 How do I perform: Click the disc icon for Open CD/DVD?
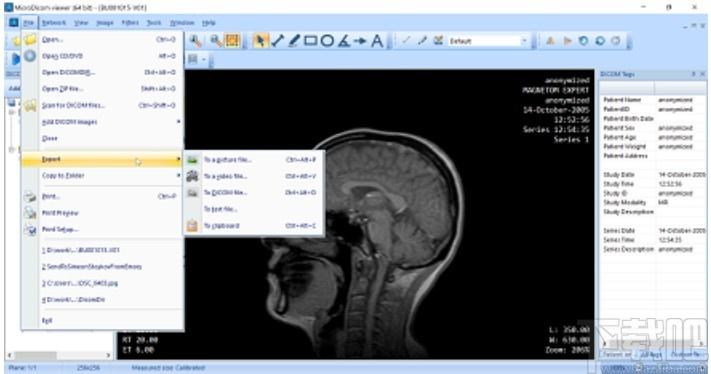point(30,56)
